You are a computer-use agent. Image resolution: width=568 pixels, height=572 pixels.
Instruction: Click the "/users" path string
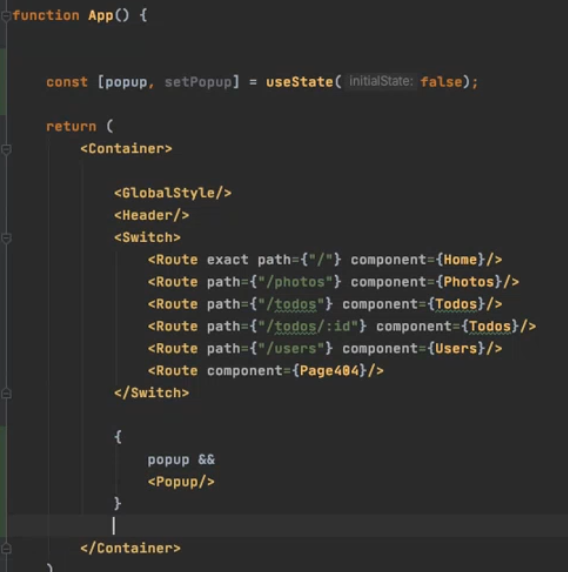coord(291,349)
